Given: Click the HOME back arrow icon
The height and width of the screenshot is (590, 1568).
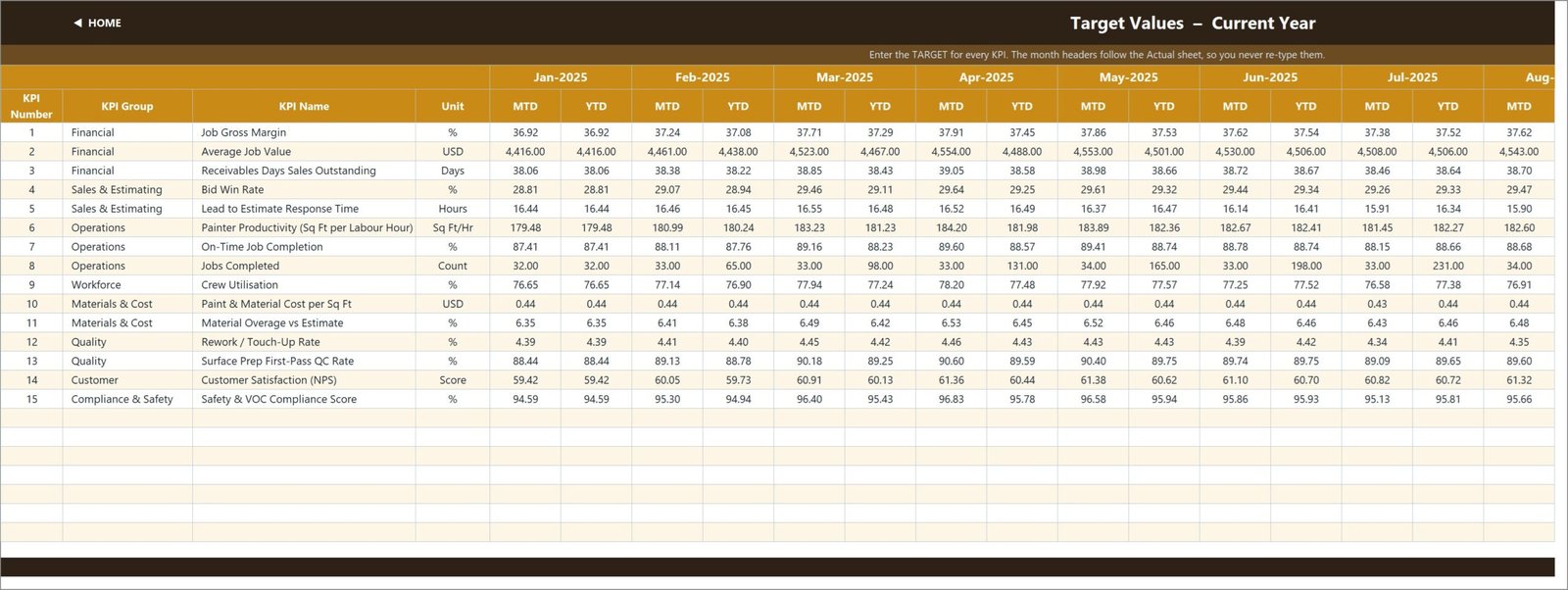Looking at the screenshot, I should pyautogui.click(x=77, y=23).
